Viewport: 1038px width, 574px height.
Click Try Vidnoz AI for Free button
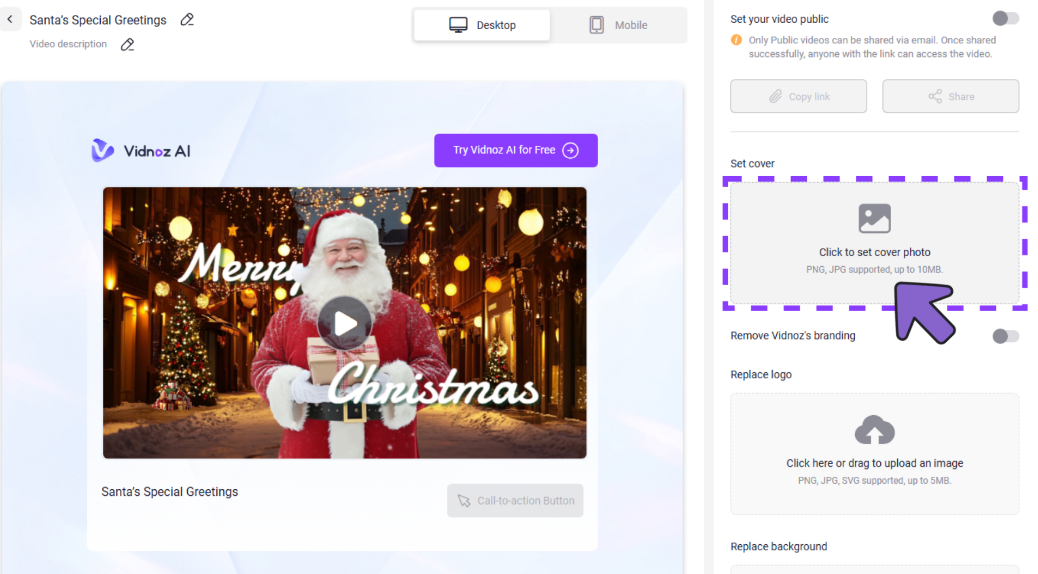516,150
